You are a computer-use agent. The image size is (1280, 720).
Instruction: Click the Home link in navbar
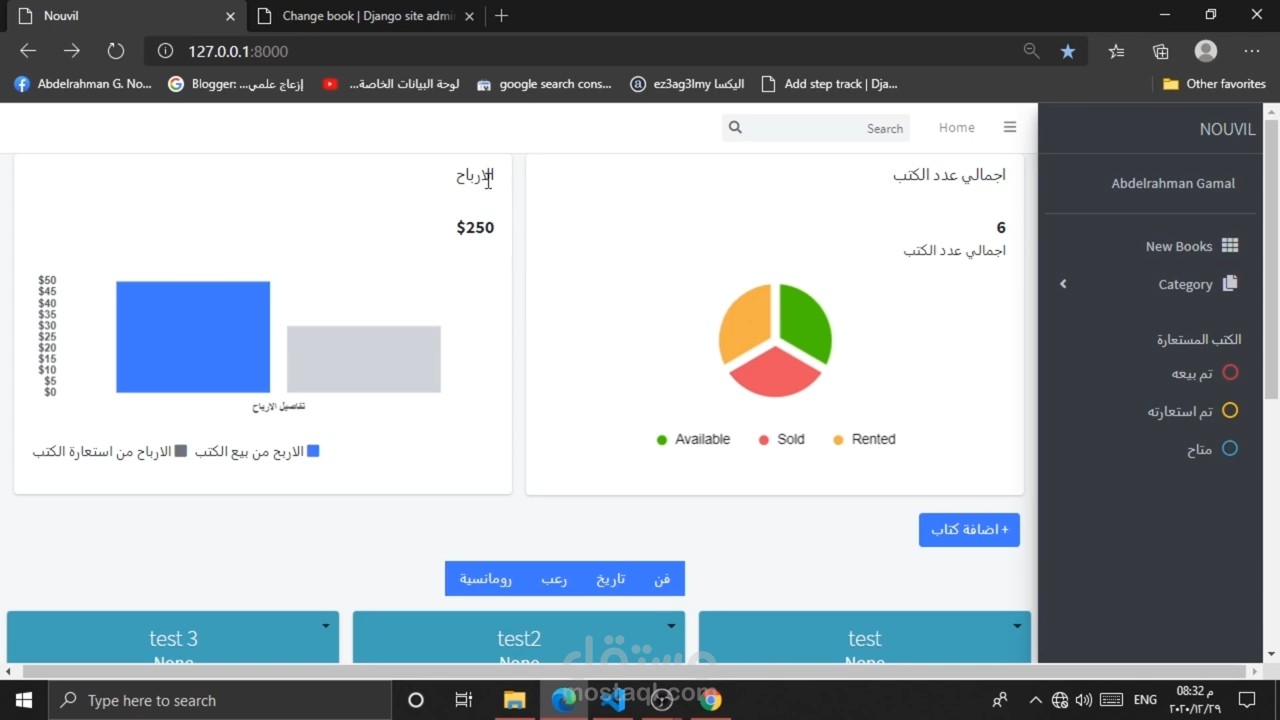click(x=957, y=127)
